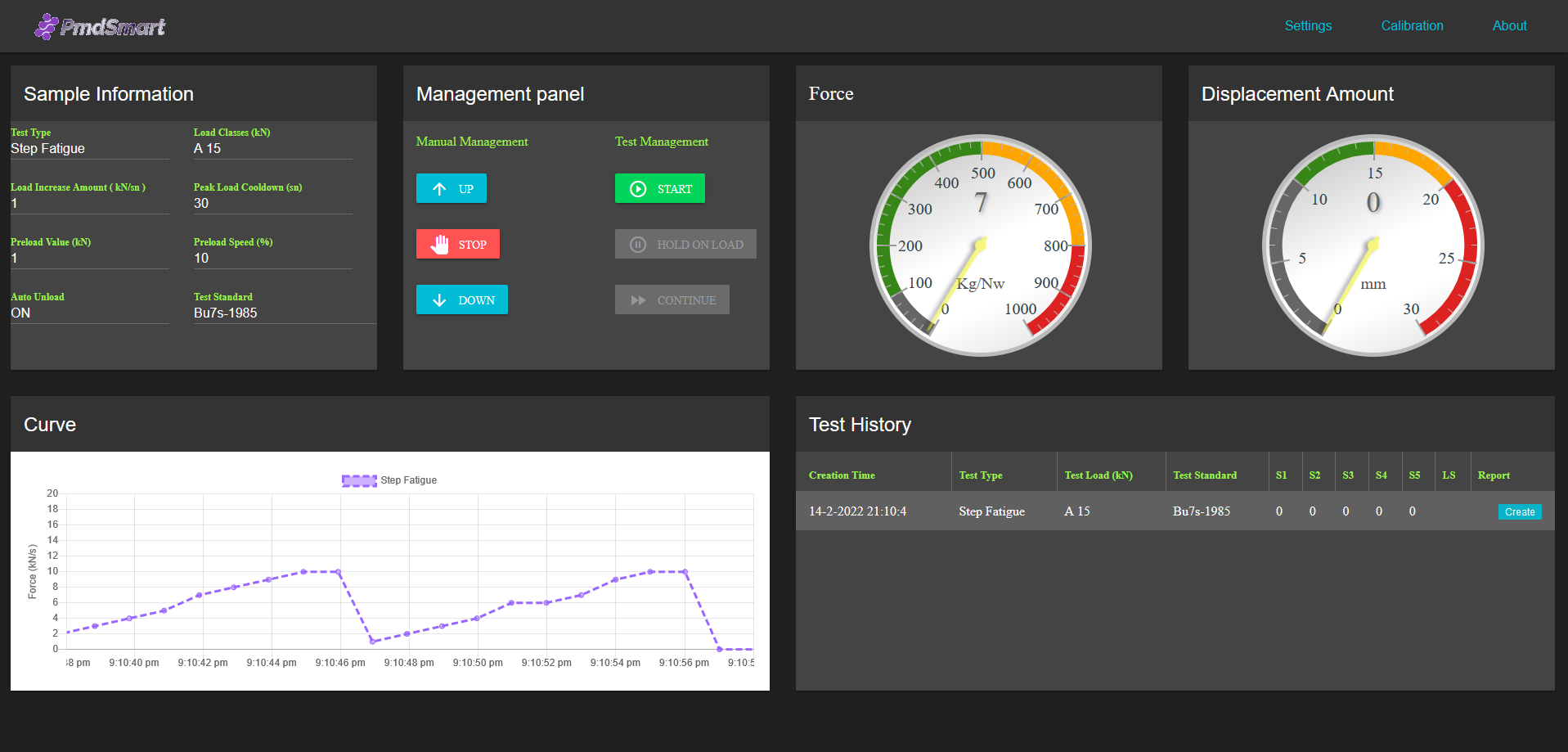Image resolution: width=1568 pixels, height=752 pixels.
Task: Click the pause icon on Hold On Load
Action: [x=638, y=245]
